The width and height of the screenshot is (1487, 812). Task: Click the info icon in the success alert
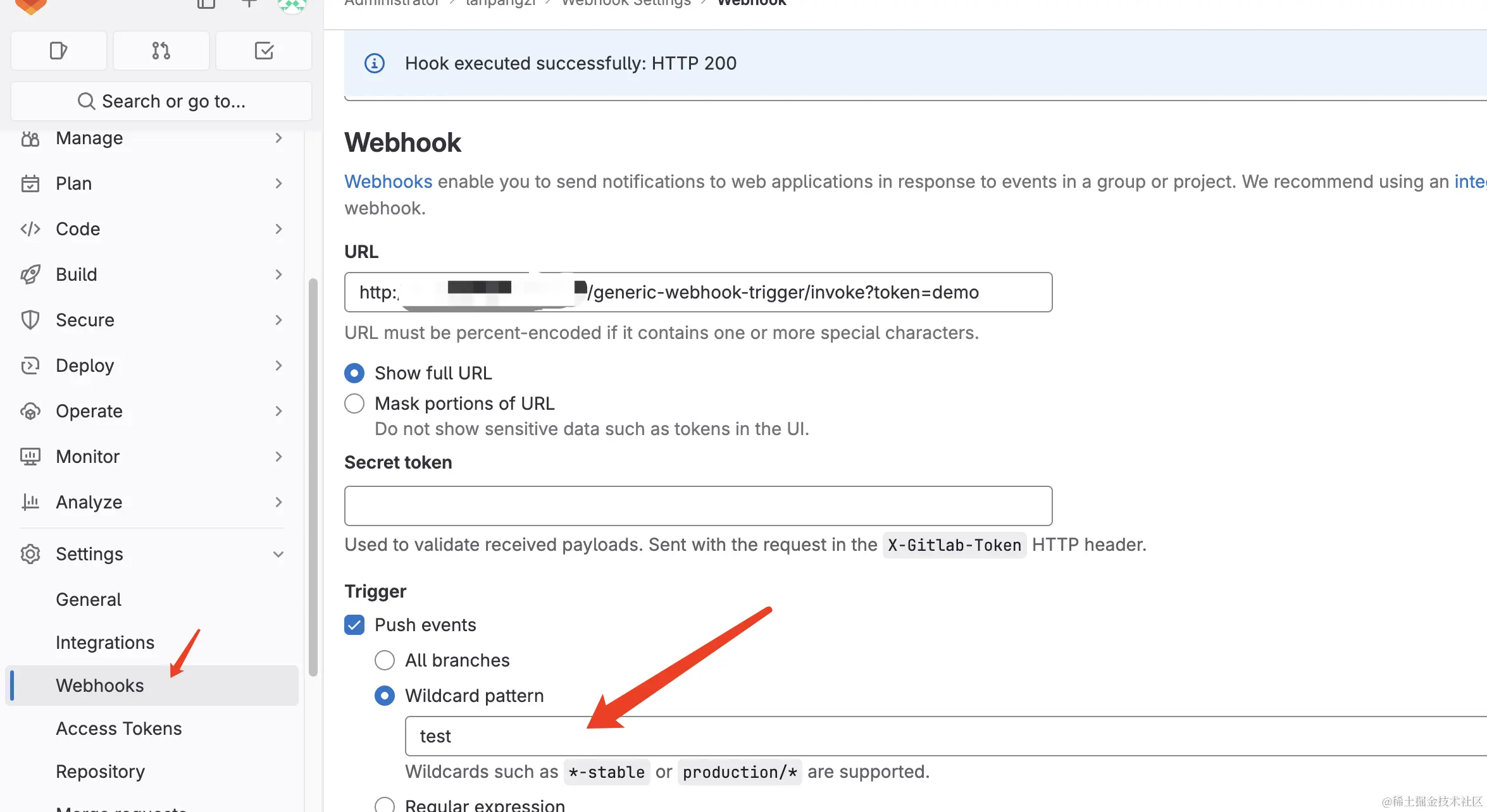(x=375, y=63)
